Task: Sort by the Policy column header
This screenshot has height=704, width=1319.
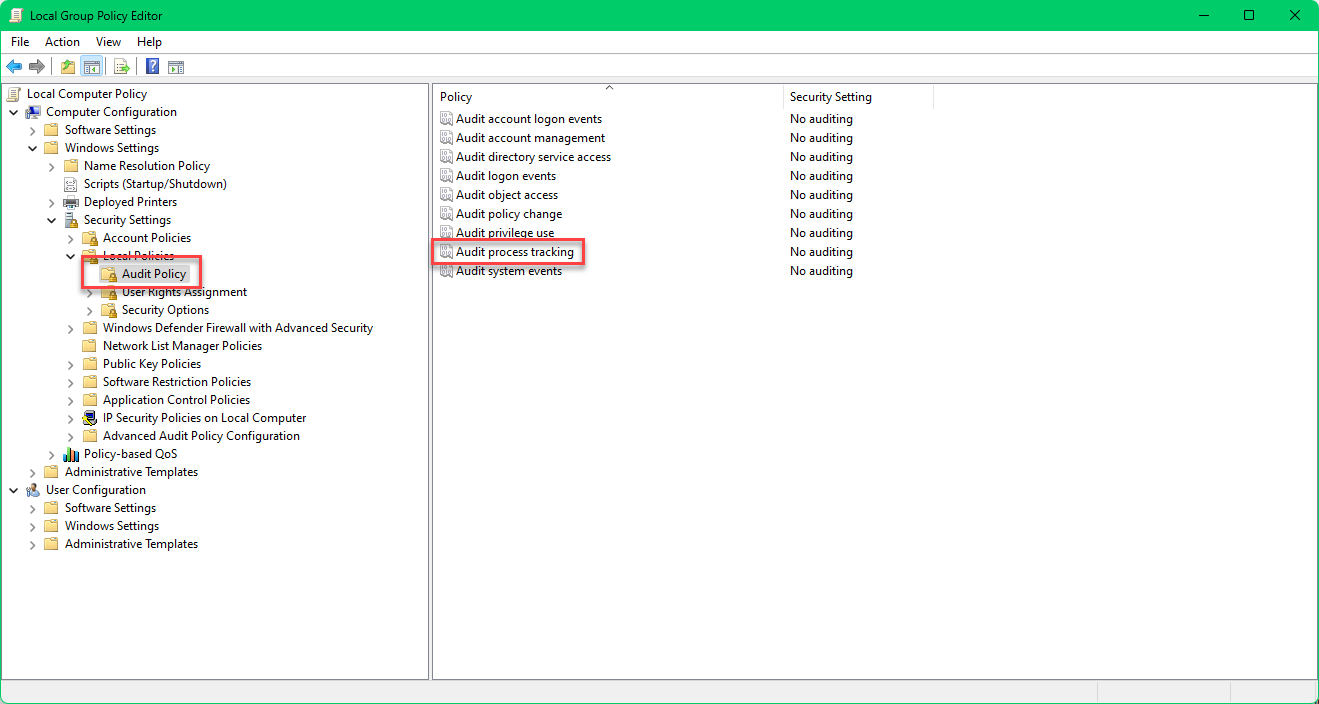Action: (x=455, y=96)
